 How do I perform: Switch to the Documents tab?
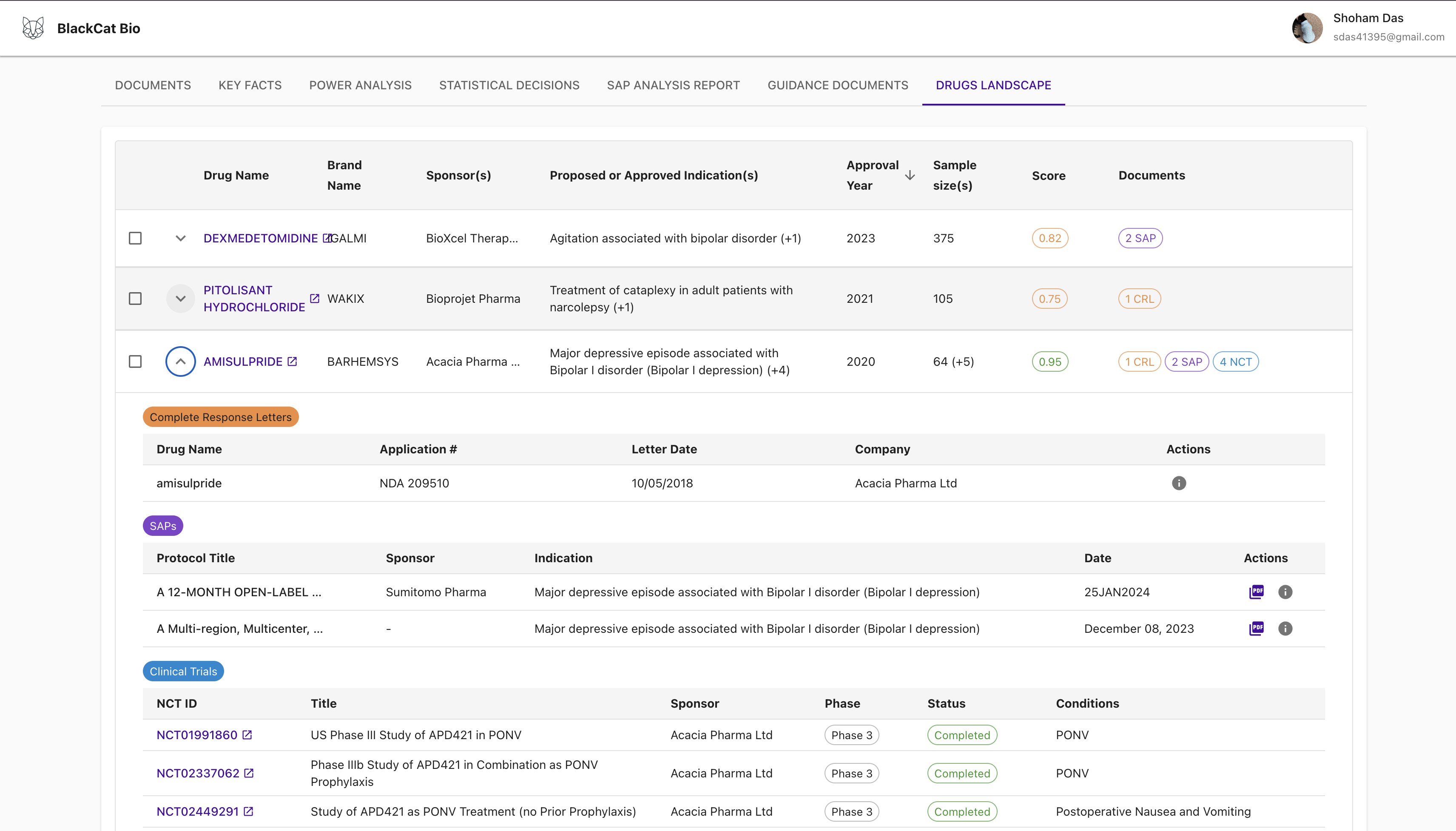(x=153, y=85)
